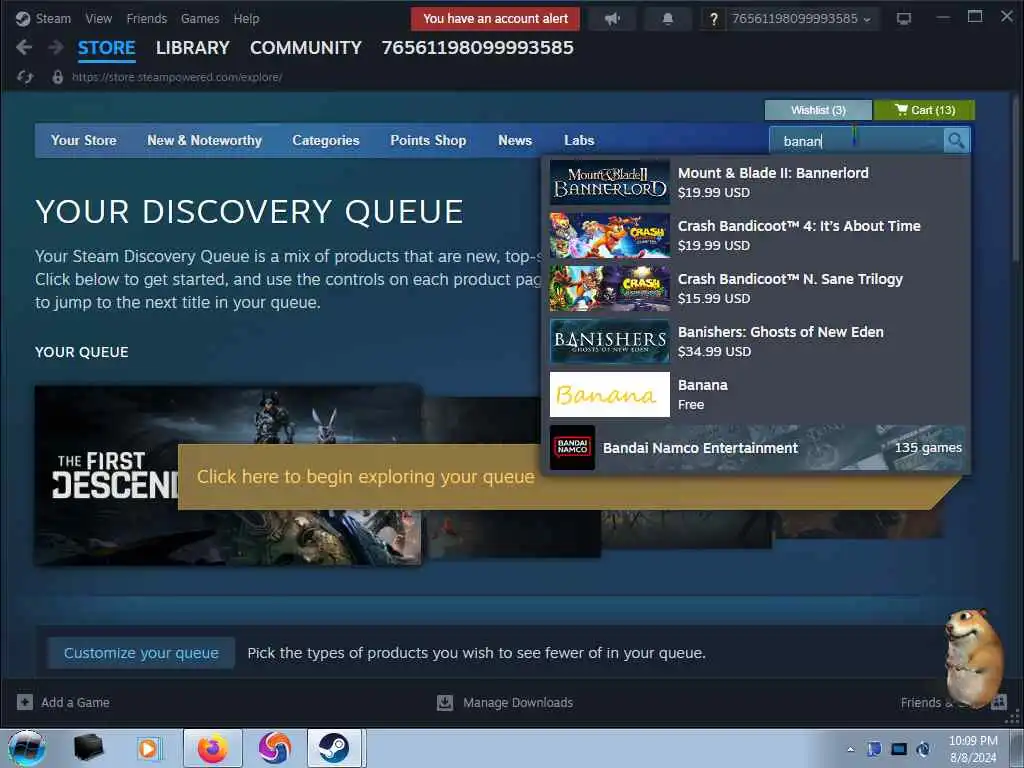Open the Points Shop link
Viewport: 1024px width, 768px height.
point(428,140)
